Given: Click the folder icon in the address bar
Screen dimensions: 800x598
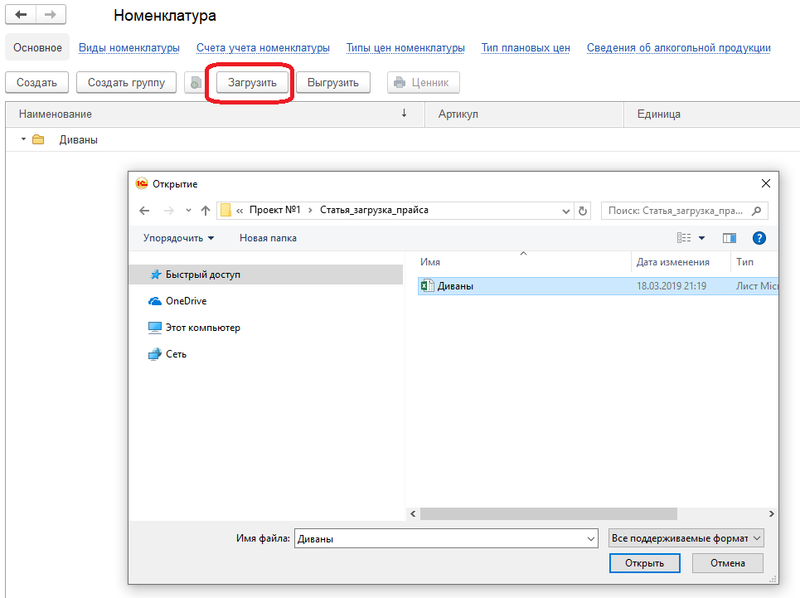Looking at the screenshot, I should pyautogui.click(x=226, y=210).
